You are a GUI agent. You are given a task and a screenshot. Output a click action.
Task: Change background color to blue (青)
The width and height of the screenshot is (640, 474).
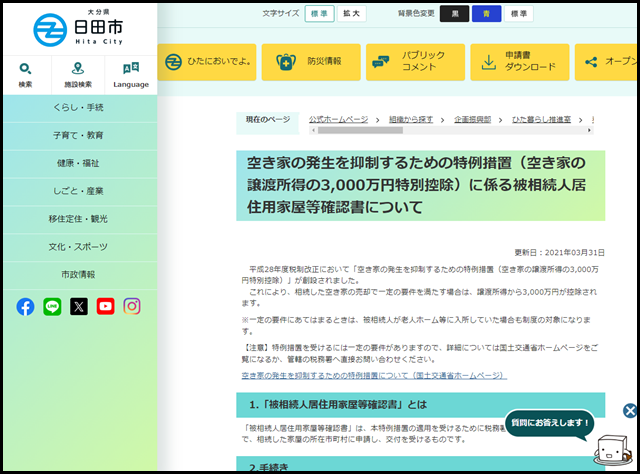tap(486, 14)
